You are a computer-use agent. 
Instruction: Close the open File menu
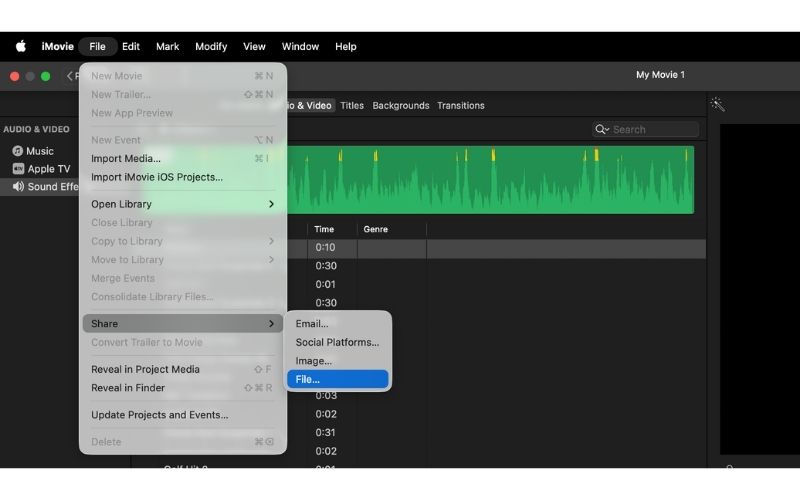coord(97,46)
